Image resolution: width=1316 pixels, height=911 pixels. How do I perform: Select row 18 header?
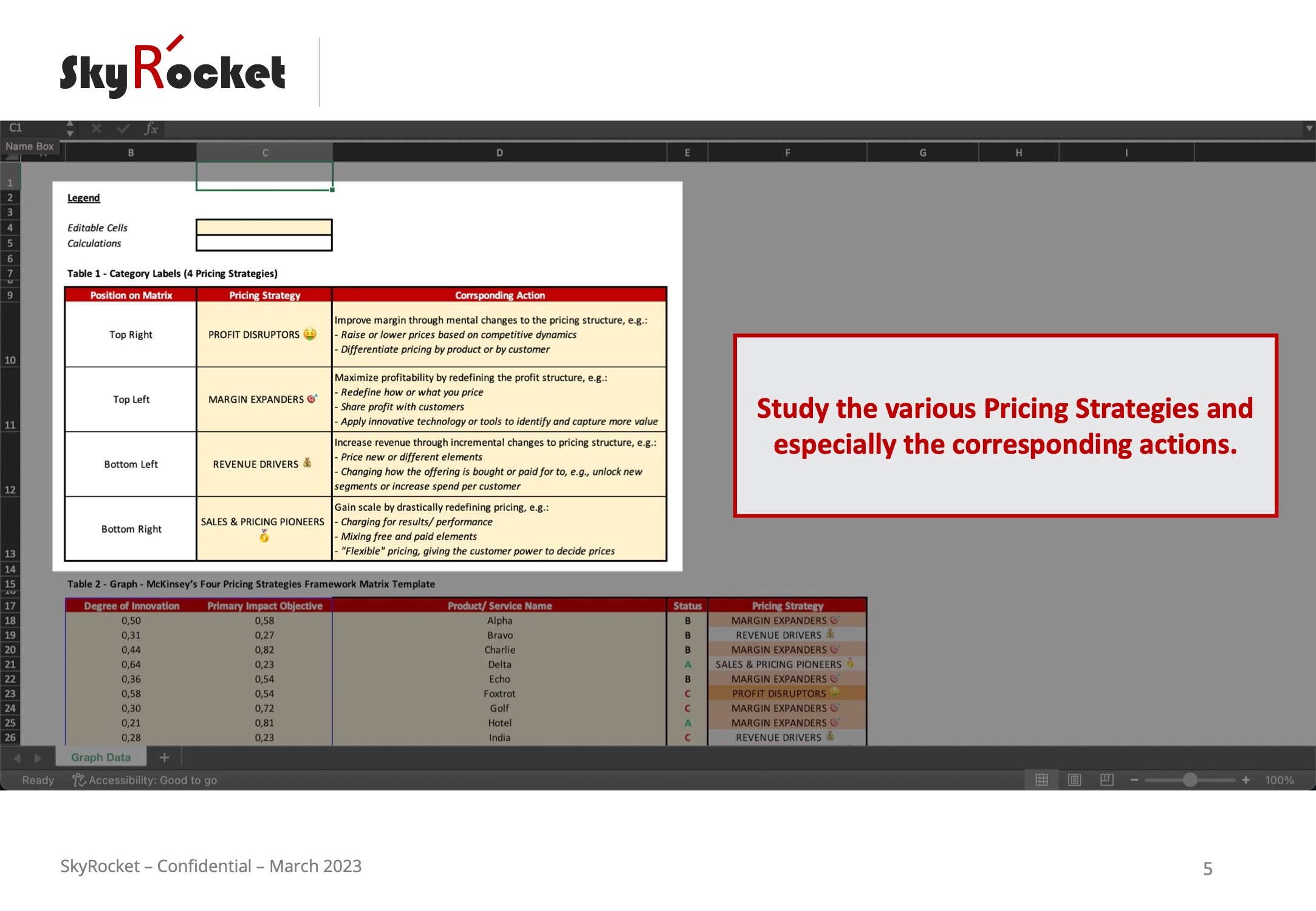click(x=10, y=621)
